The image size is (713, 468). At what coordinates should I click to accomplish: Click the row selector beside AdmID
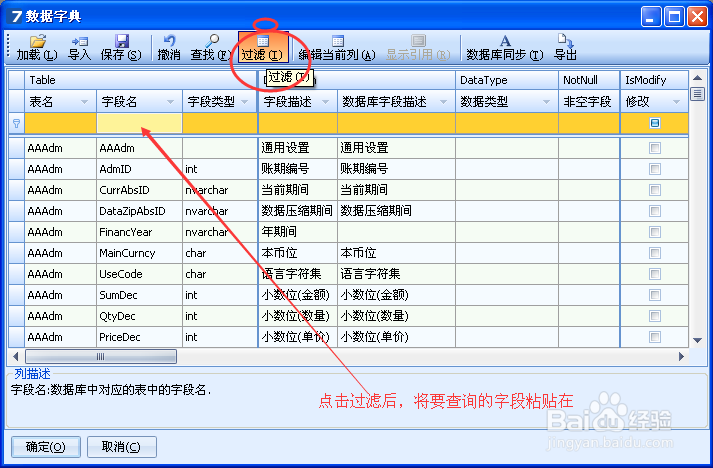(x=16, y=169)
